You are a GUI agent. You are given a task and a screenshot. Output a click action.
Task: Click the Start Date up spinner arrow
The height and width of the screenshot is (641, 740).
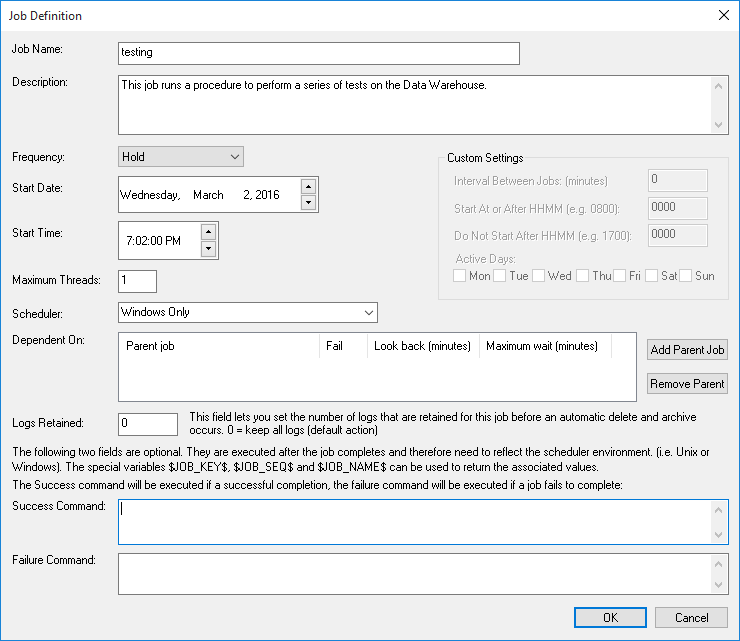coord(308,186)
